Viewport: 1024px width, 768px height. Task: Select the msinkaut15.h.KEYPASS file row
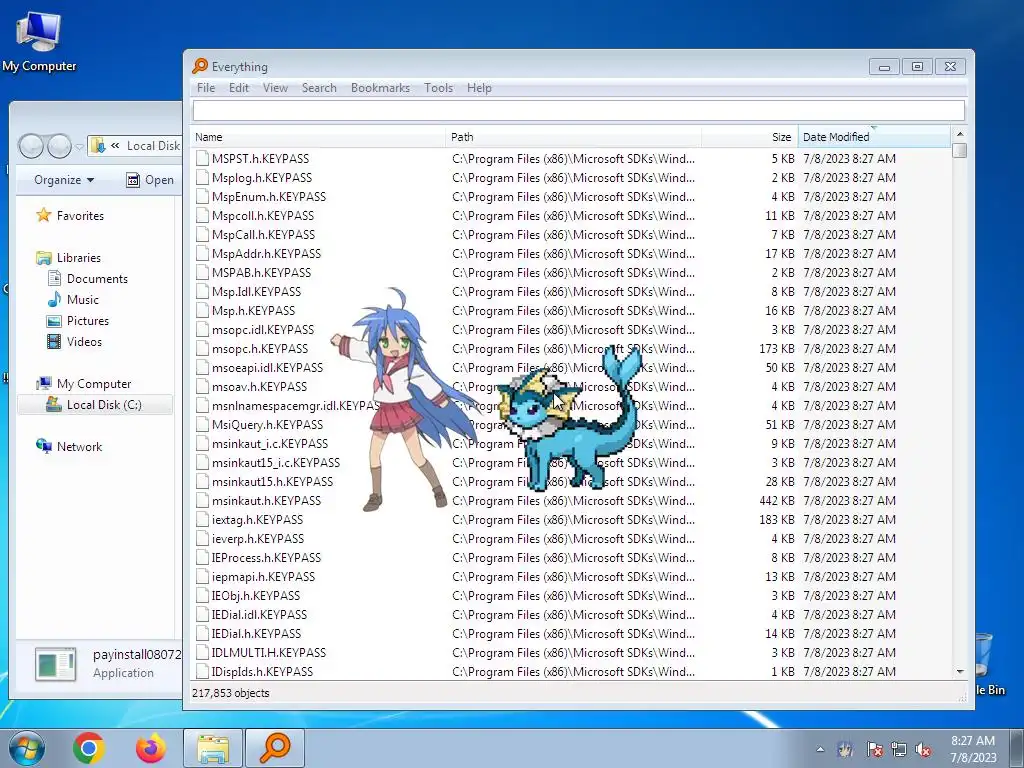pyautogui.click(x=571, y=481)
